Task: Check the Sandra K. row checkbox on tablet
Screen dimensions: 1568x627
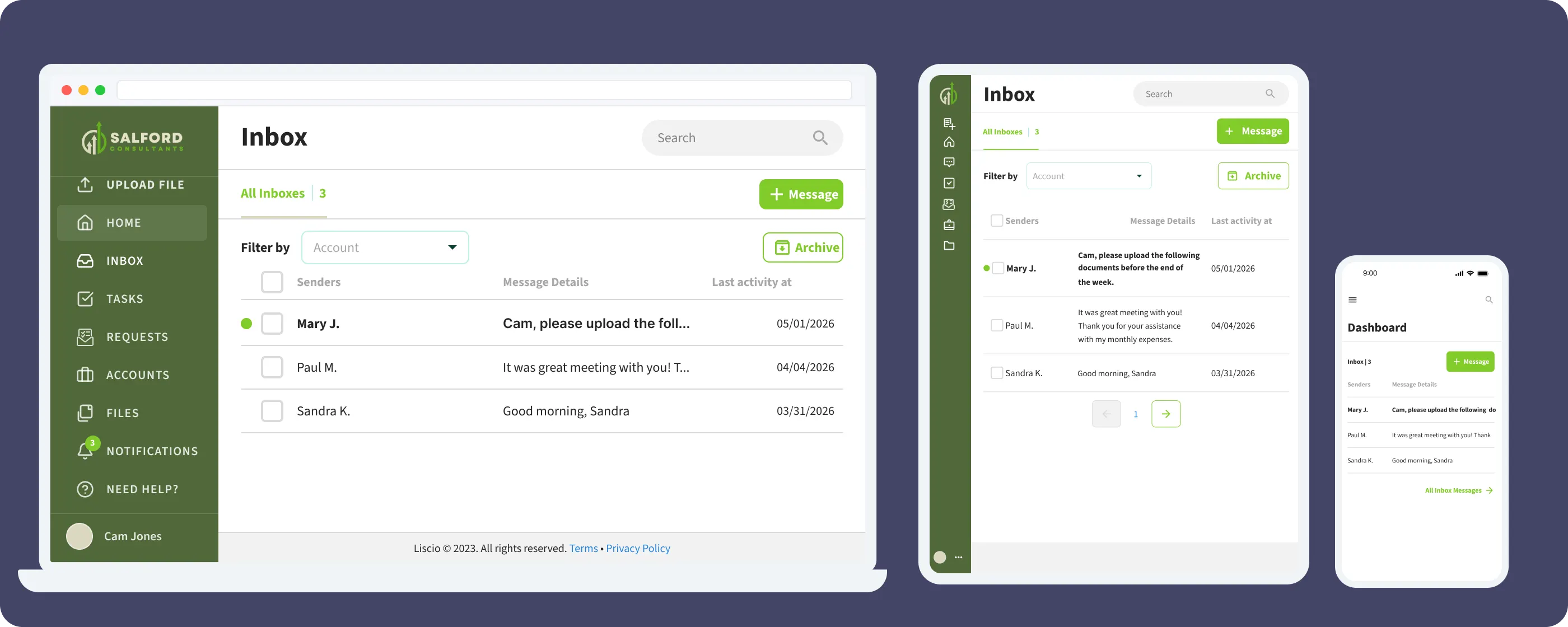Action: pos(996,372)
